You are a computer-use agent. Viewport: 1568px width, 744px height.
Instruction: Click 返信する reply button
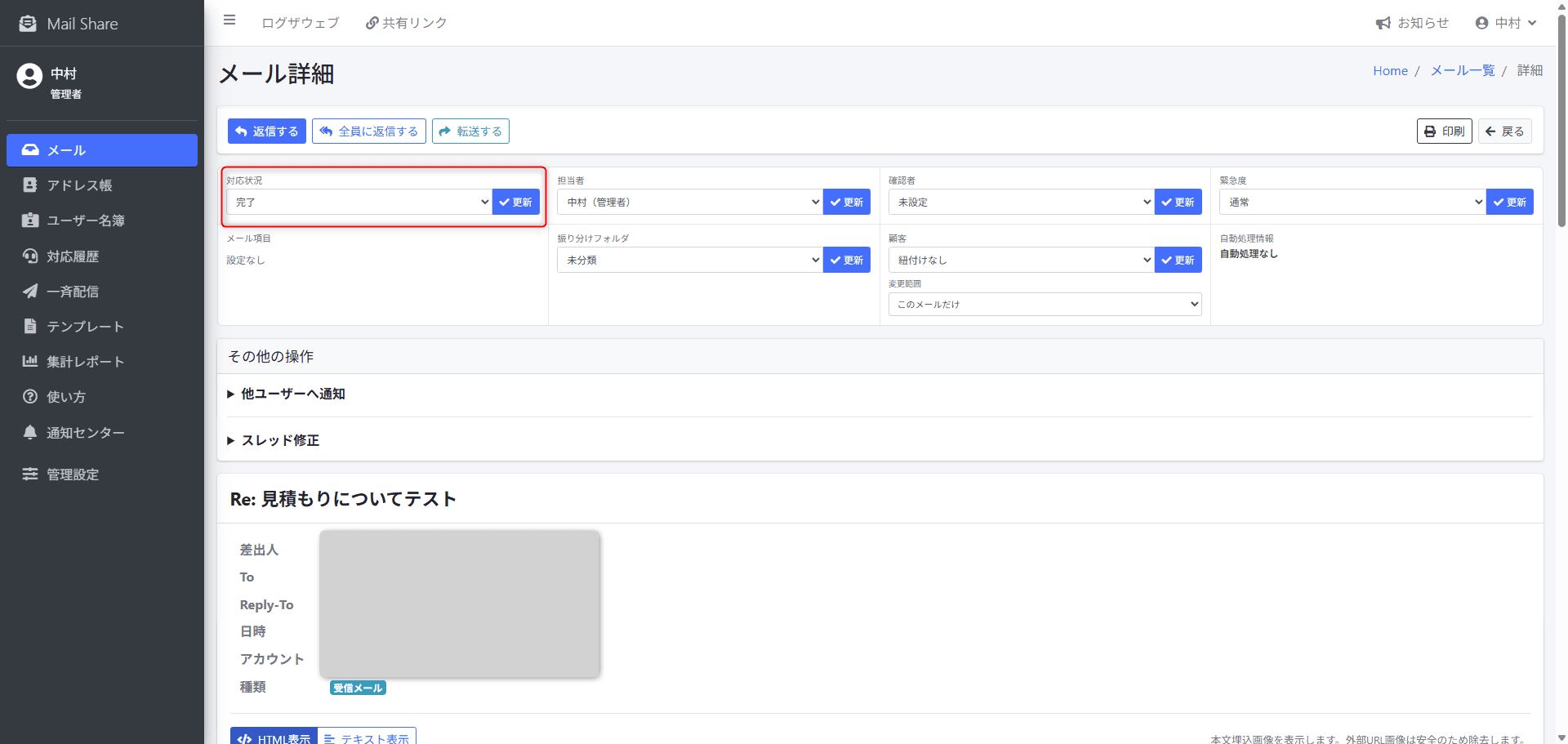[267, 131]
